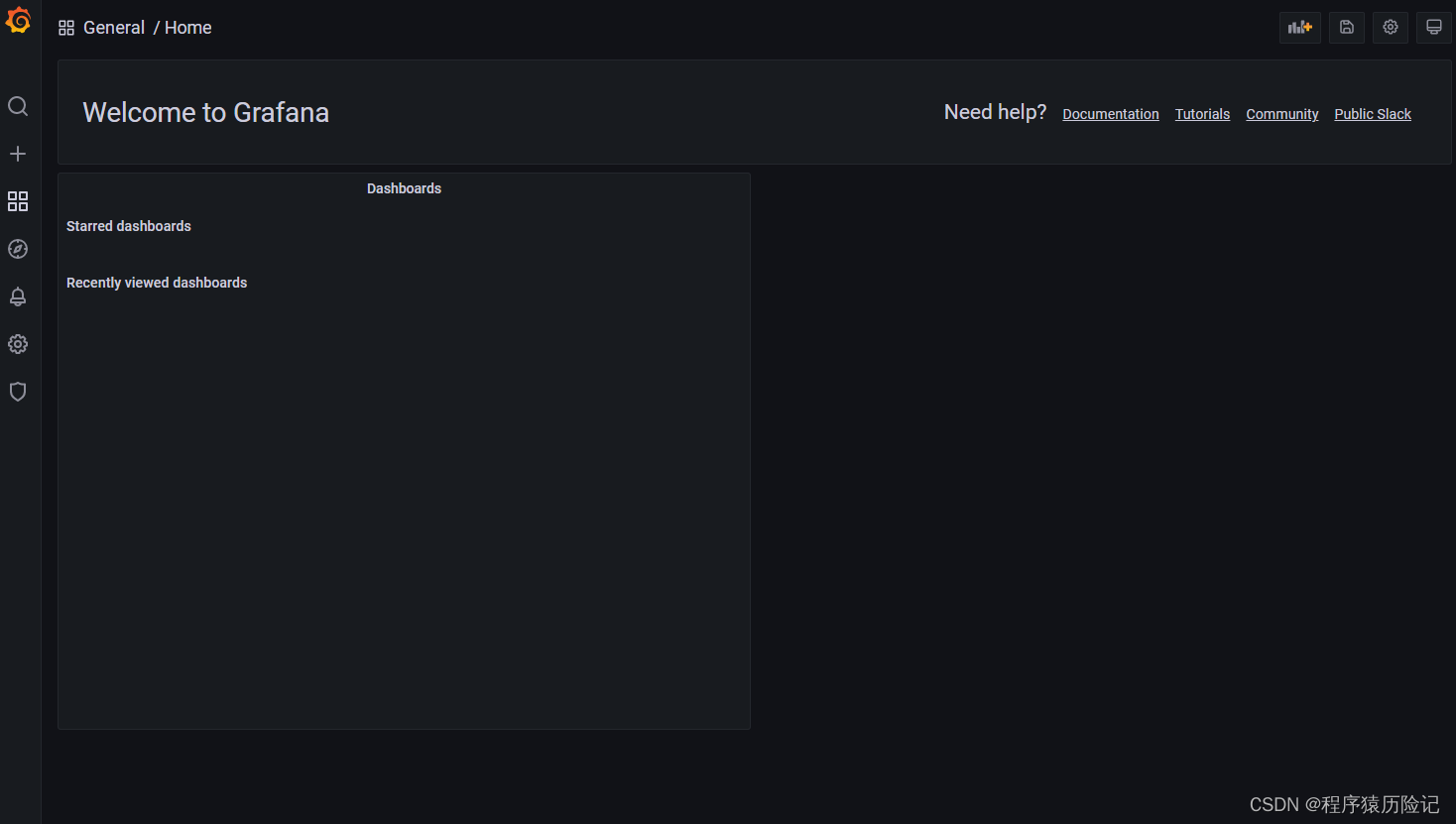The width and height of the screenshot is (1456, 824).
Task: Open the Explore compass icon
Action: [18, 249]
